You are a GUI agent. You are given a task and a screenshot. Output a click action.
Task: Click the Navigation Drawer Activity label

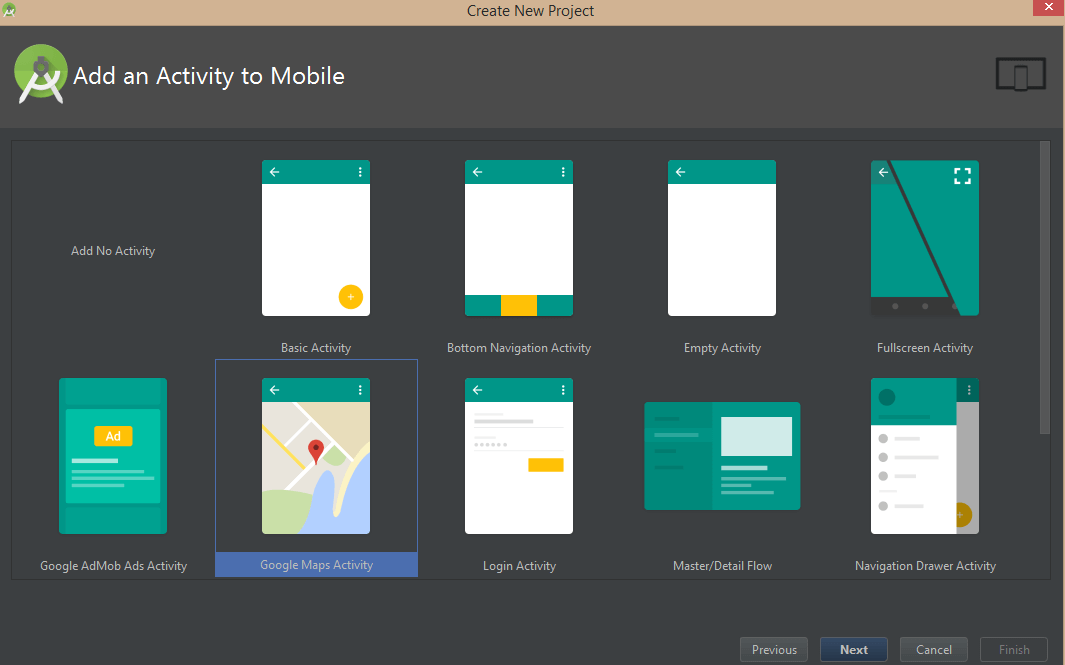(x=925, y=566)
